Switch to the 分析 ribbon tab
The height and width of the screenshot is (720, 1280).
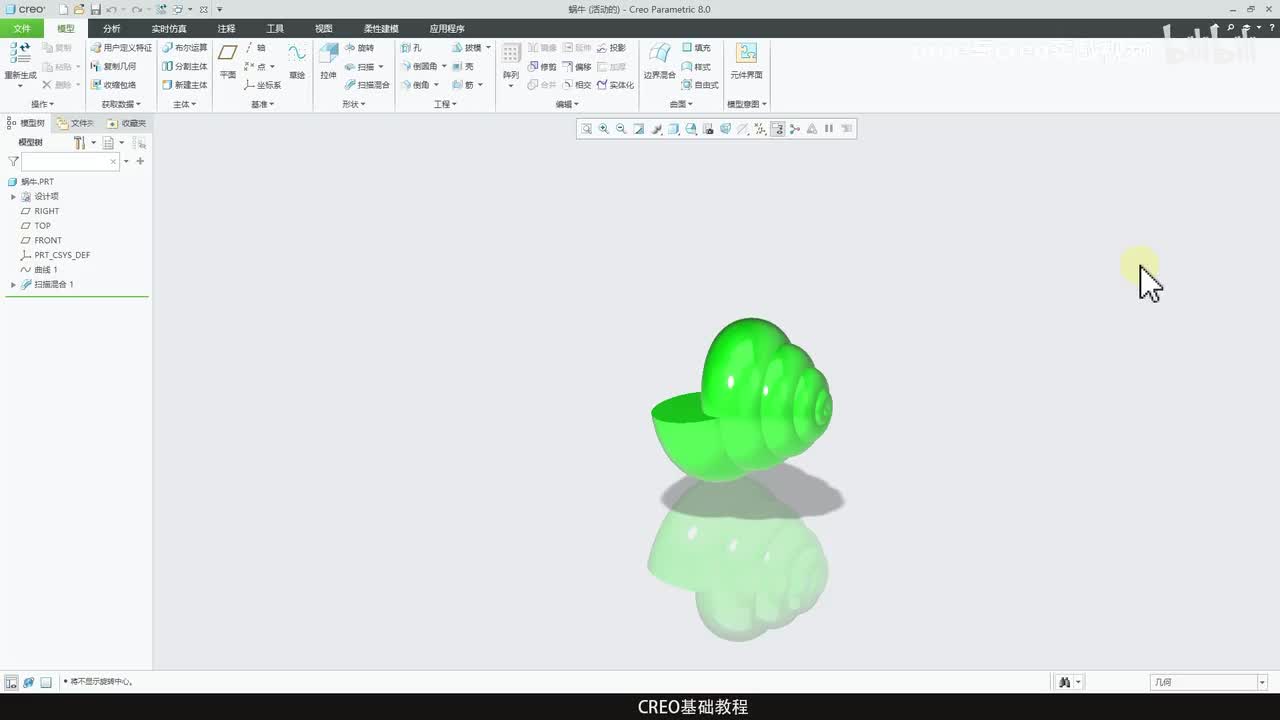click(x=111, y=29)
